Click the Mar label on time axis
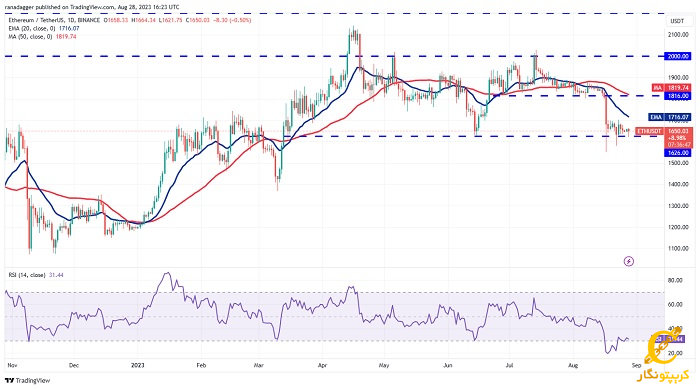The height and width of the screenshot is (389, 700). point(258,365)
